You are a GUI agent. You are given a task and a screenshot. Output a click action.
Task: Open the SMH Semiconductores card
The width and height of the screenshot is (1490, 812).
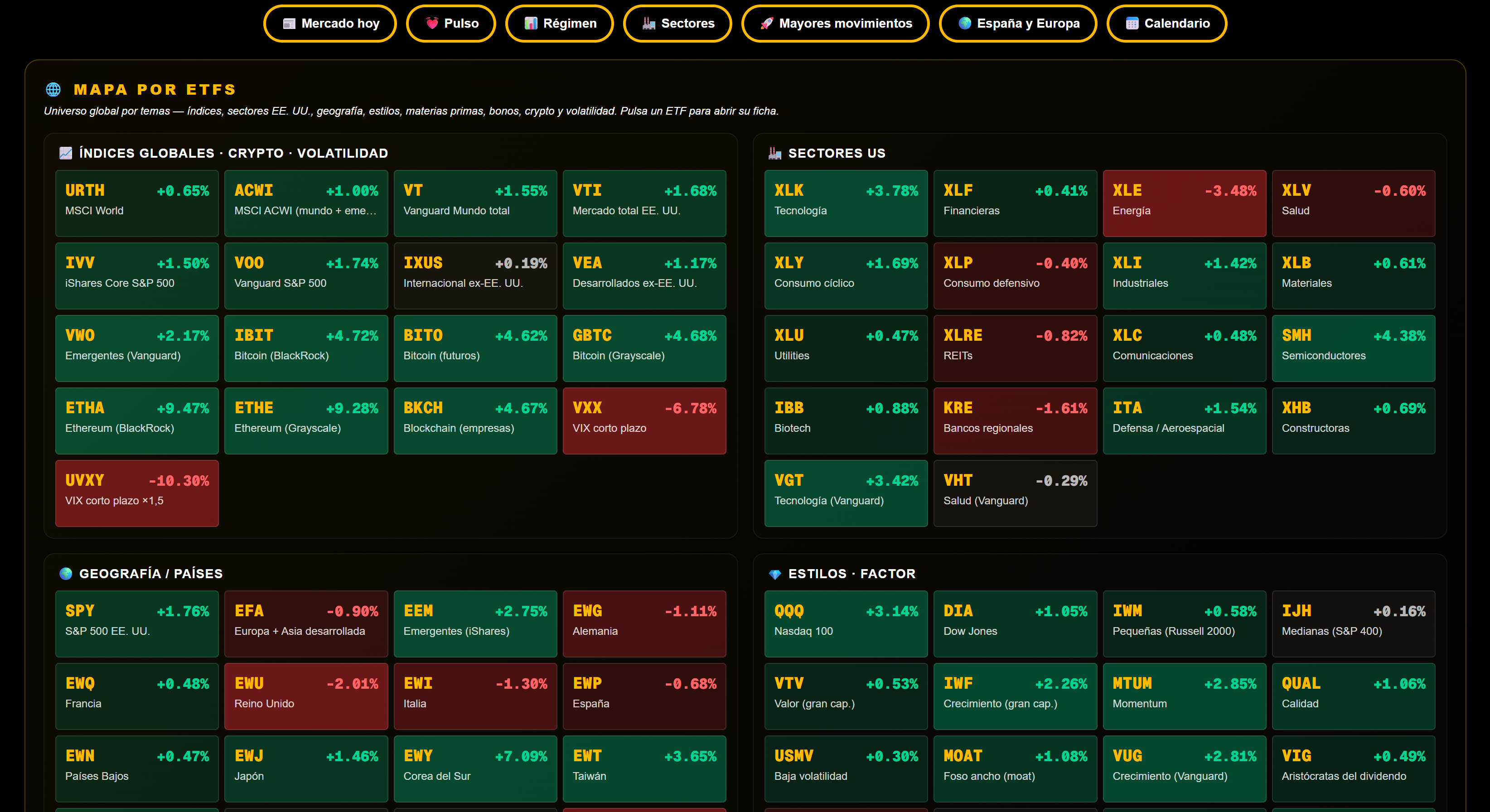point(1354,348)
